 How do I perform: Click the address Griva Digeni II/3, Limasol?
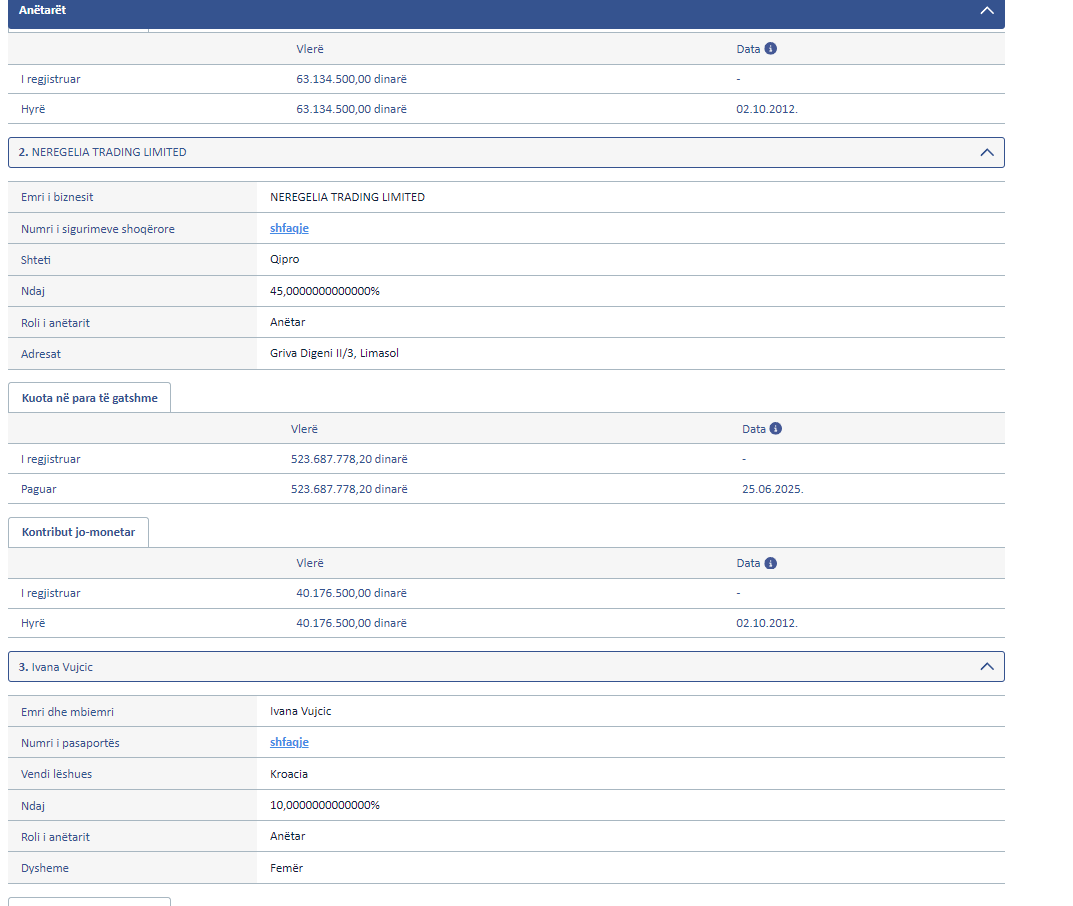point(334,353)
